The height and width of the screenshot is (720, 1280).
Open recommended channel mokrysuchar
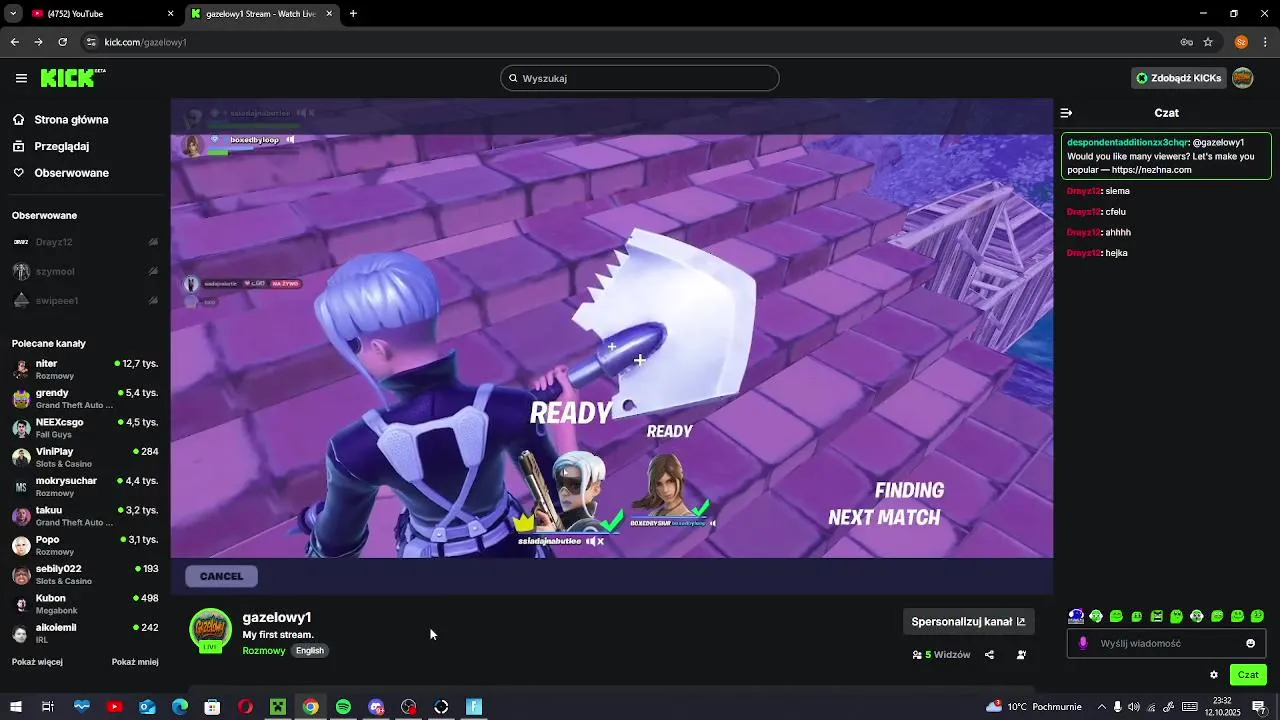tap(85, 487)
